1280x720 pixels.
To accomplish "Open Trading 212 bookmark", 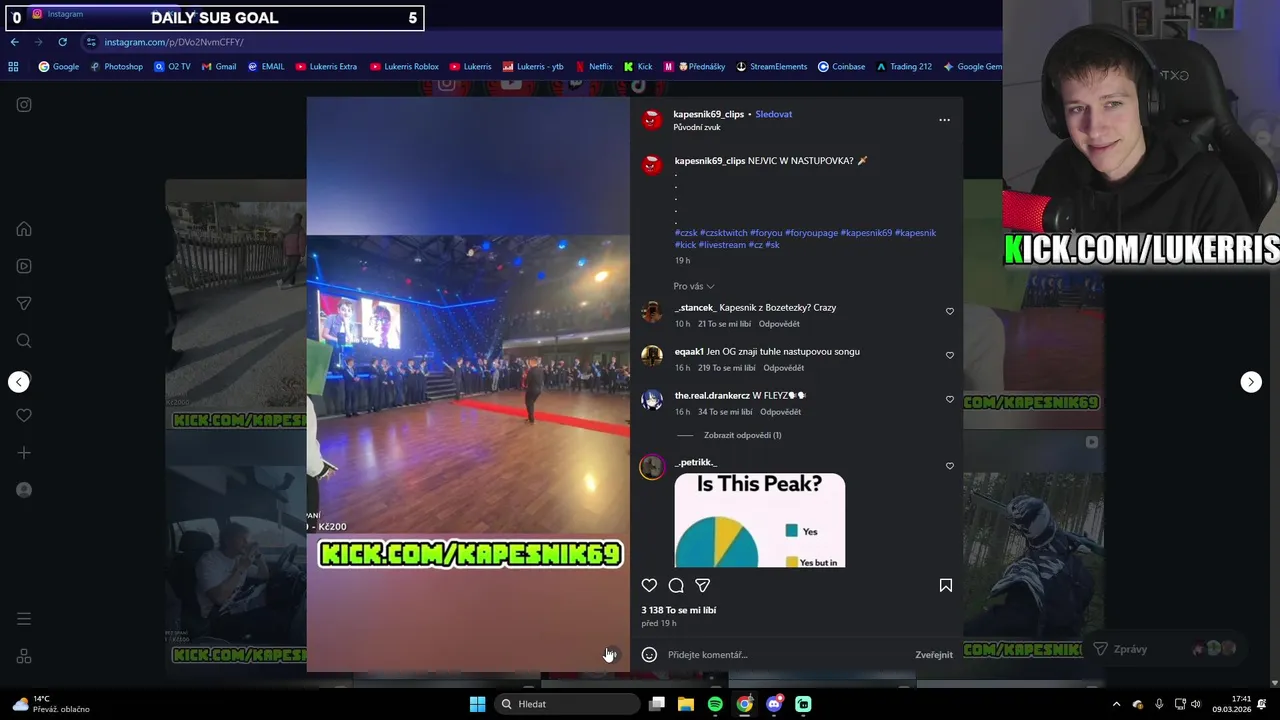I will [x=904, y=67].
